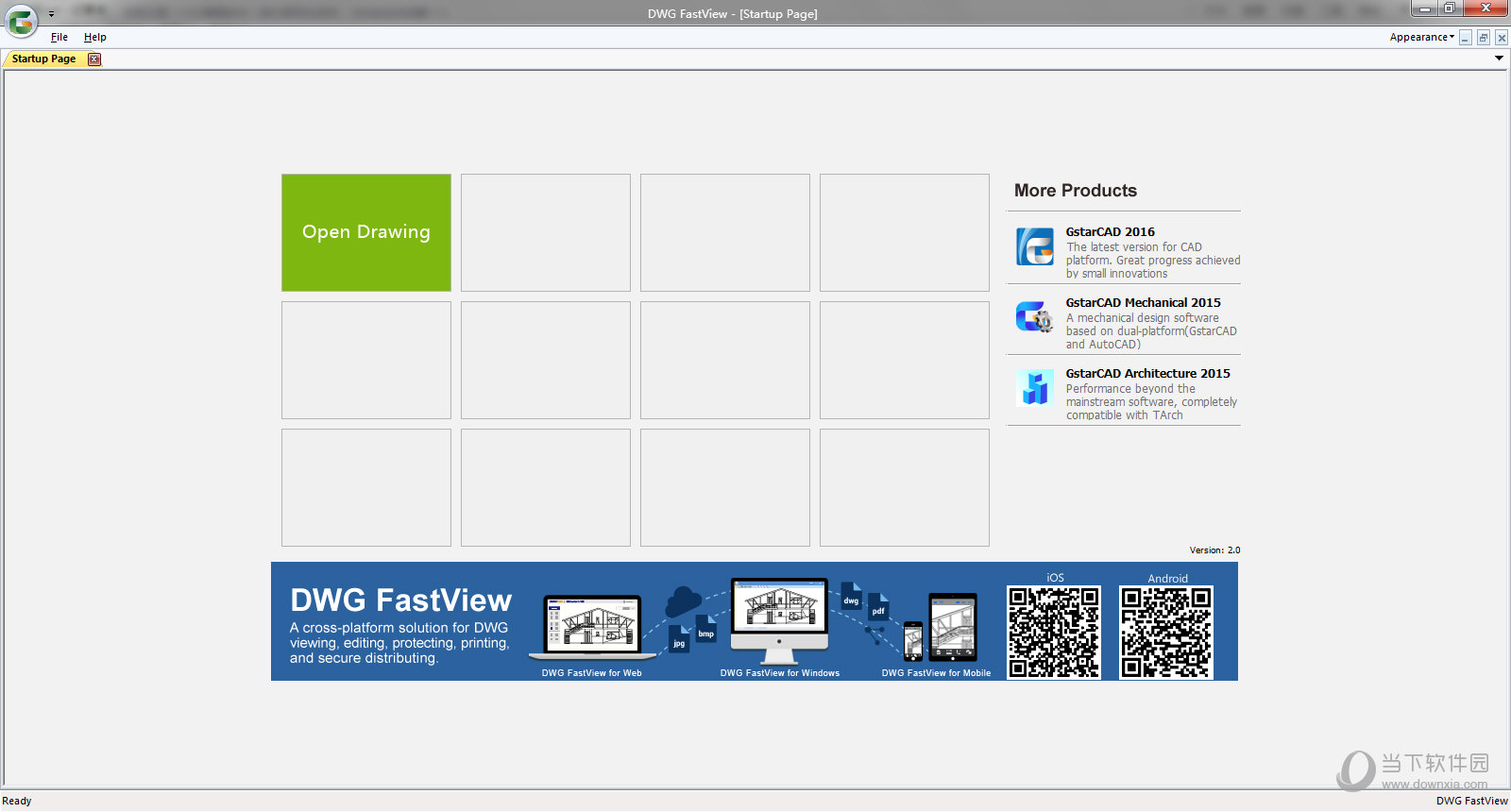Click the DWG FastView banner title

(401, 601)
